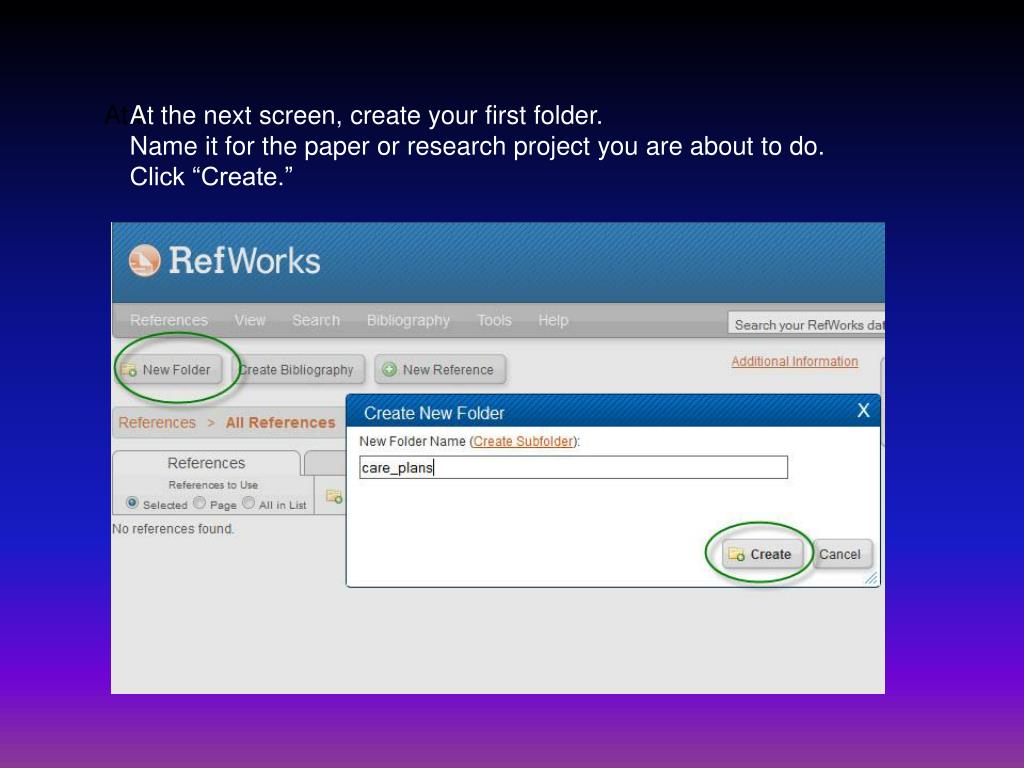Click the dialog resize grip icon
This screenshot has width=1024, height=768.
click(x=872, y=579)
